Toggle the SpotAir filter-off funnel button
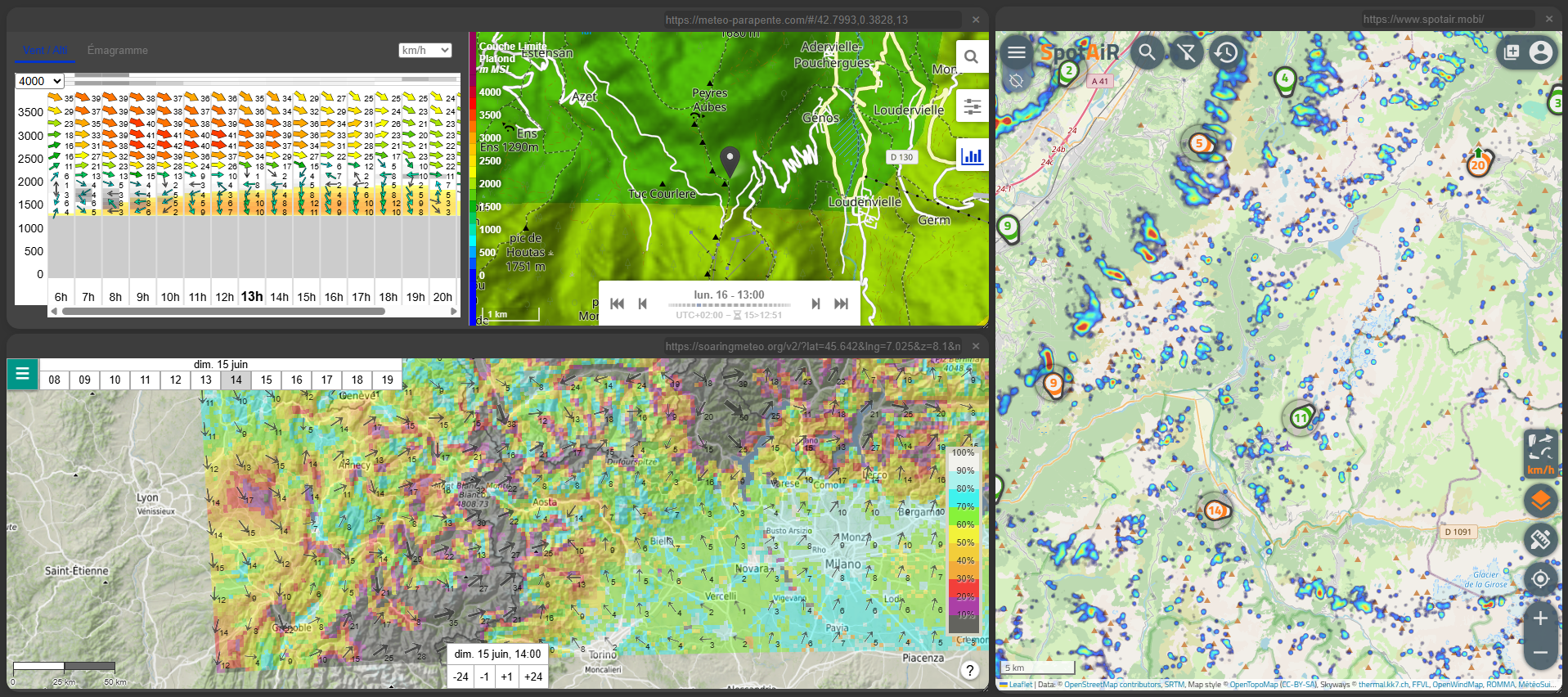The image size is (1568, 697). pyautogui.click(x=1186, y=53)
